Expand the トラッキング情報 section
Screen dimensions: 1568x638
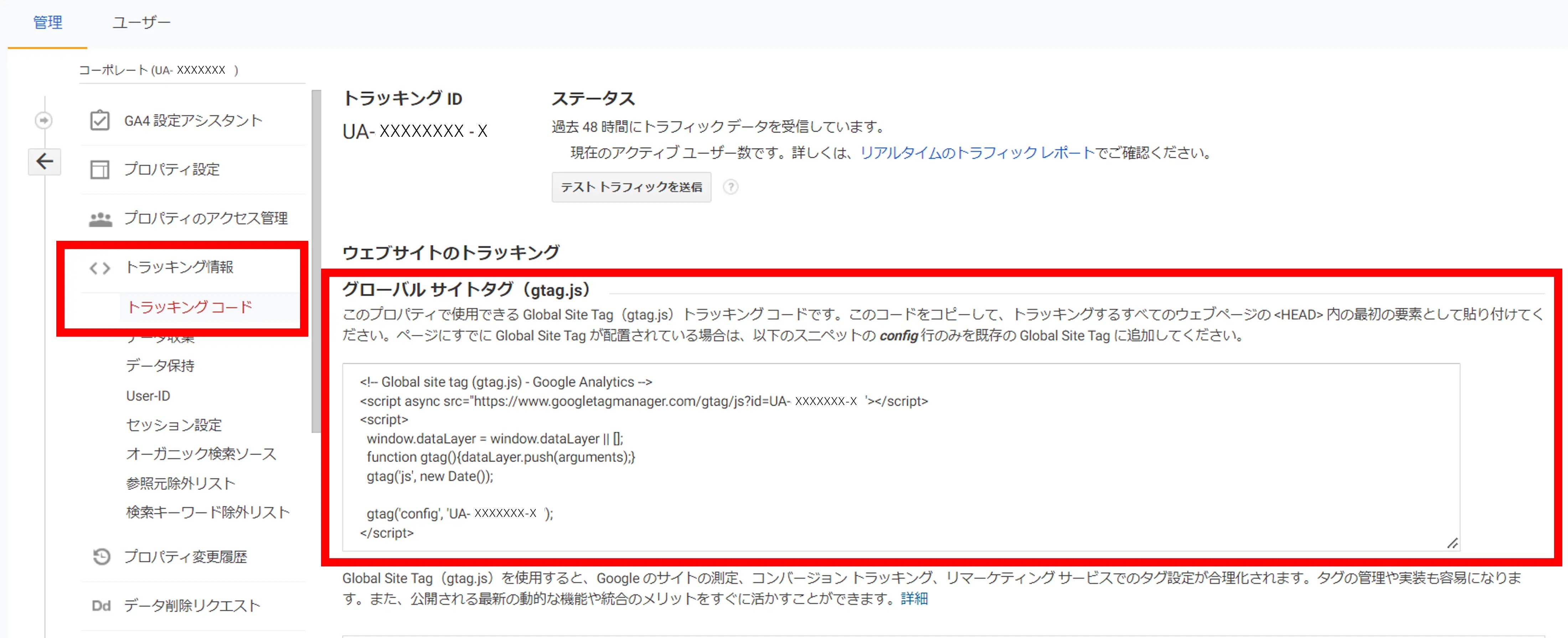180,268
